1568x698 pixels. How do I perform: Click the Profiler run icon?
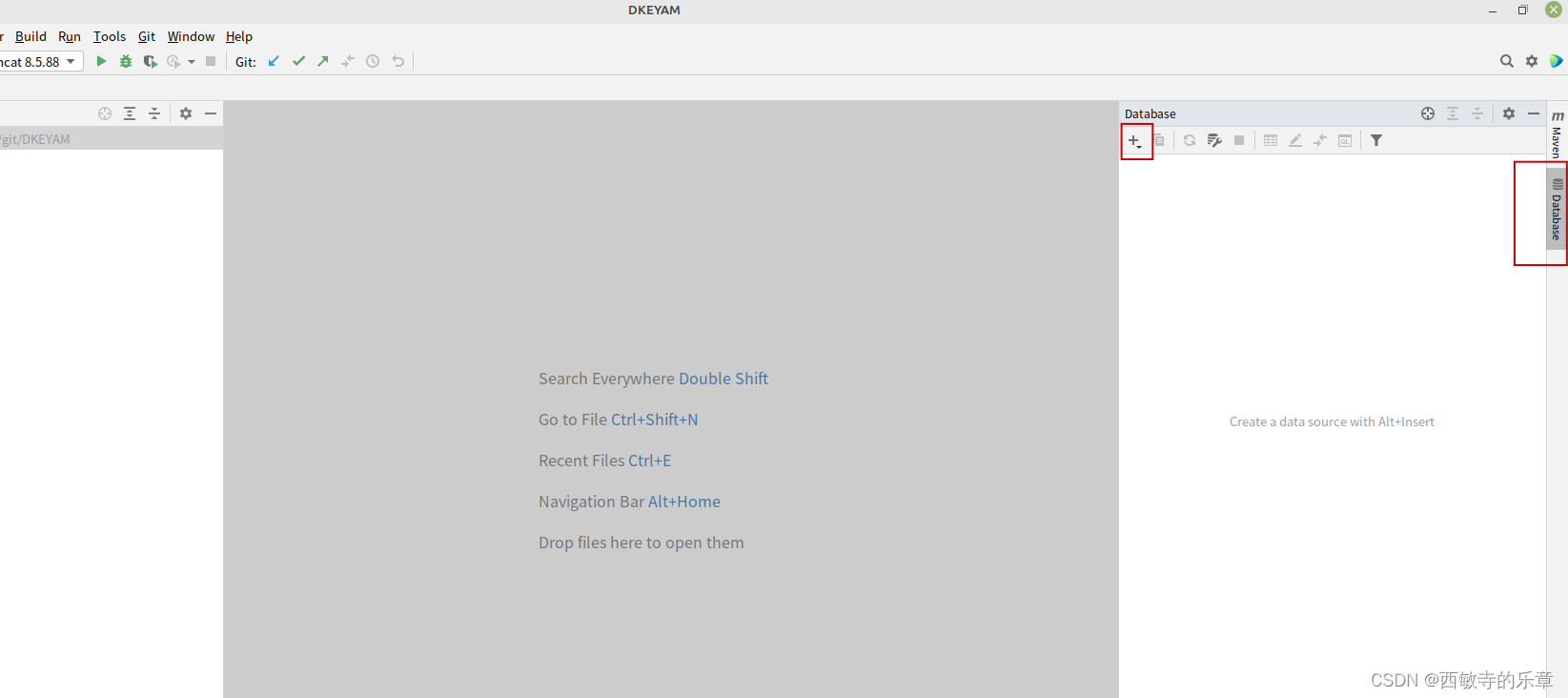tap(173, 61)
